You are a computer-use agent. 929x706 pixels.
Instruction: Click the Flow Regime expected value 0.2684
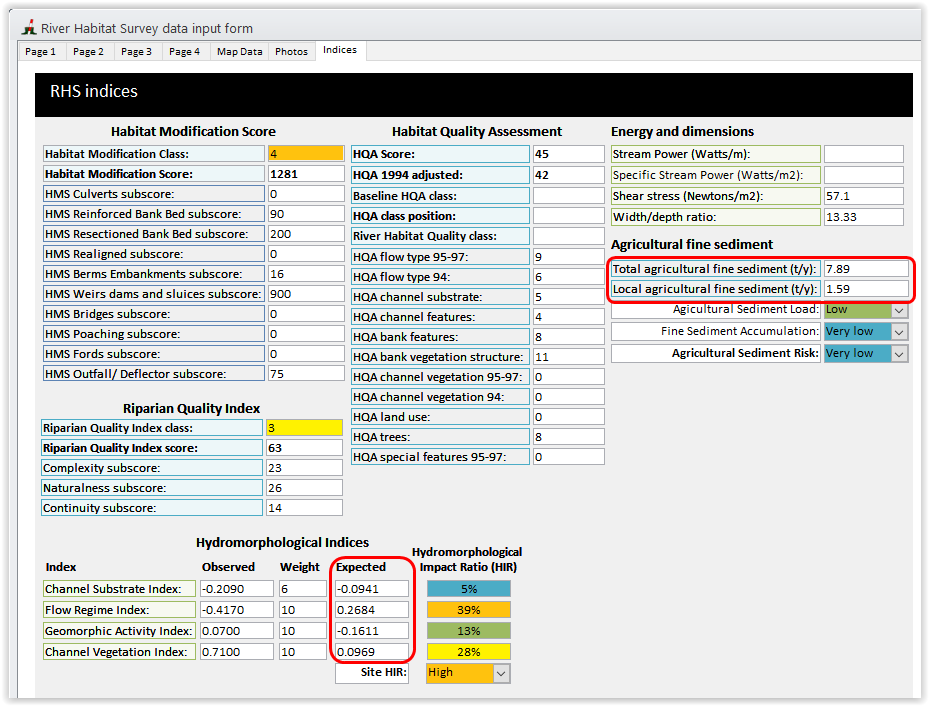(x=372, y=610)
